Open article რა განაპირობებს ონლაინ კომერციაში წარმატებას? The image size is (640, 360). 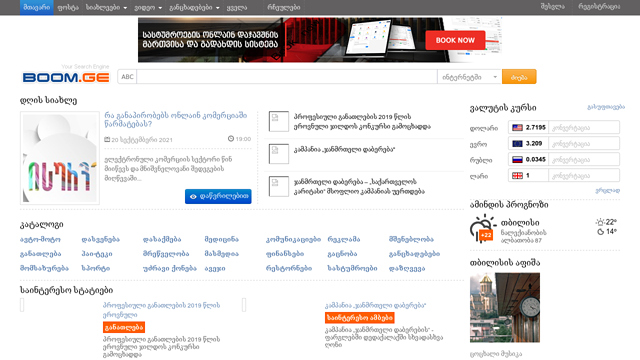tap(176, 120)
